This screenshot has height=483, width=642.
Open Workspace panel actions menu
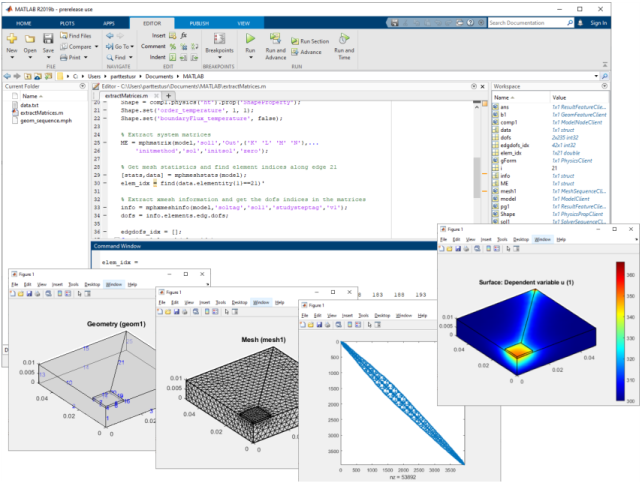[605, 86]
